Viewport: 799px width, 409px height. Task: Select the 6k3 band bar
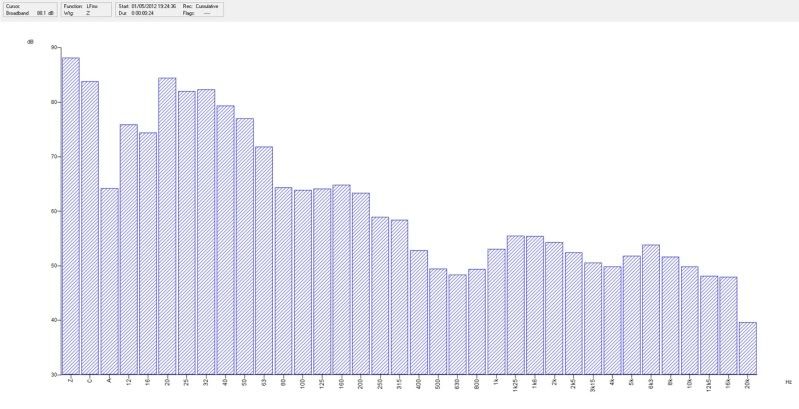click(x=651, y=310)
